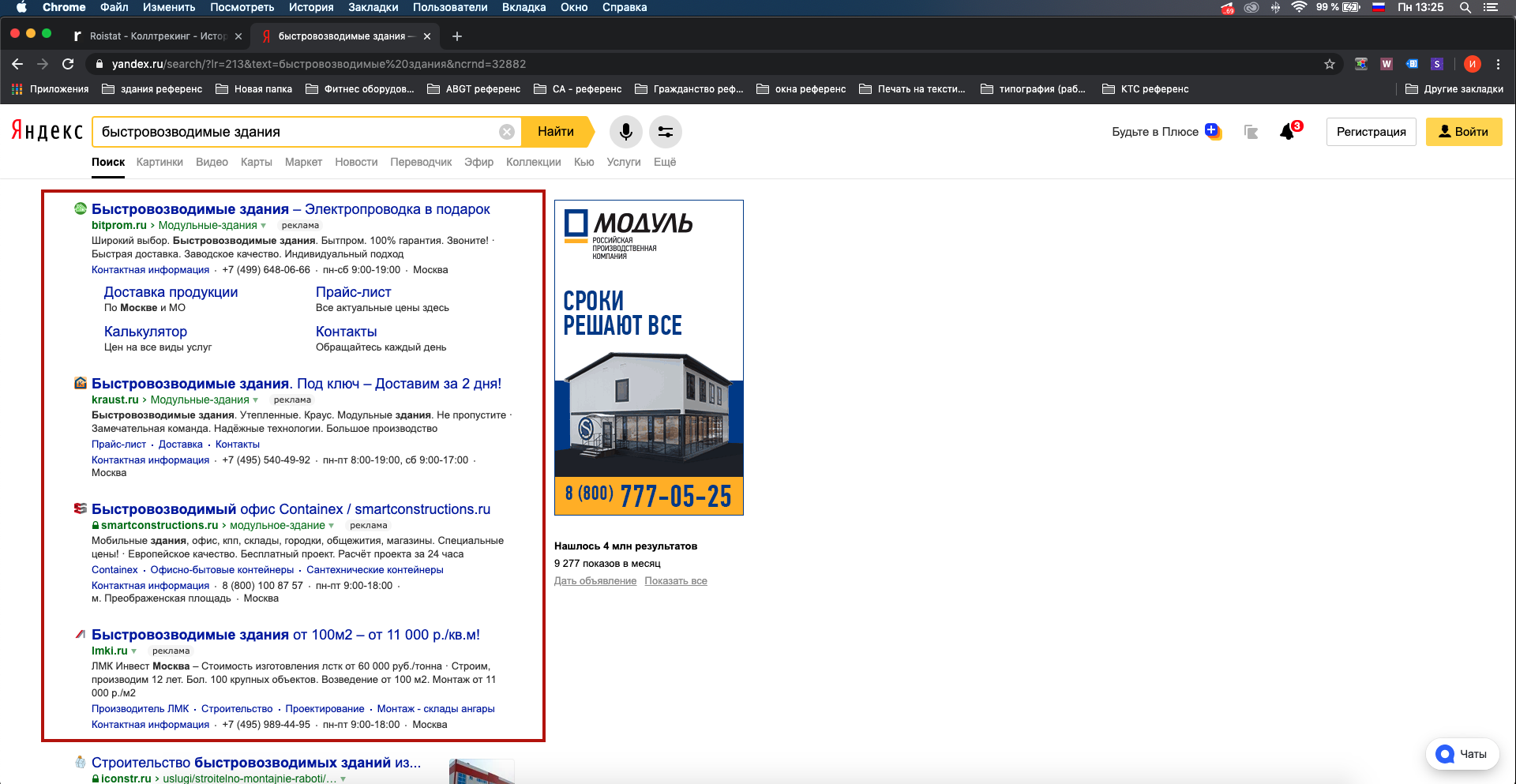Click the Wi-Fi status icon

[x=1299, y=7]
